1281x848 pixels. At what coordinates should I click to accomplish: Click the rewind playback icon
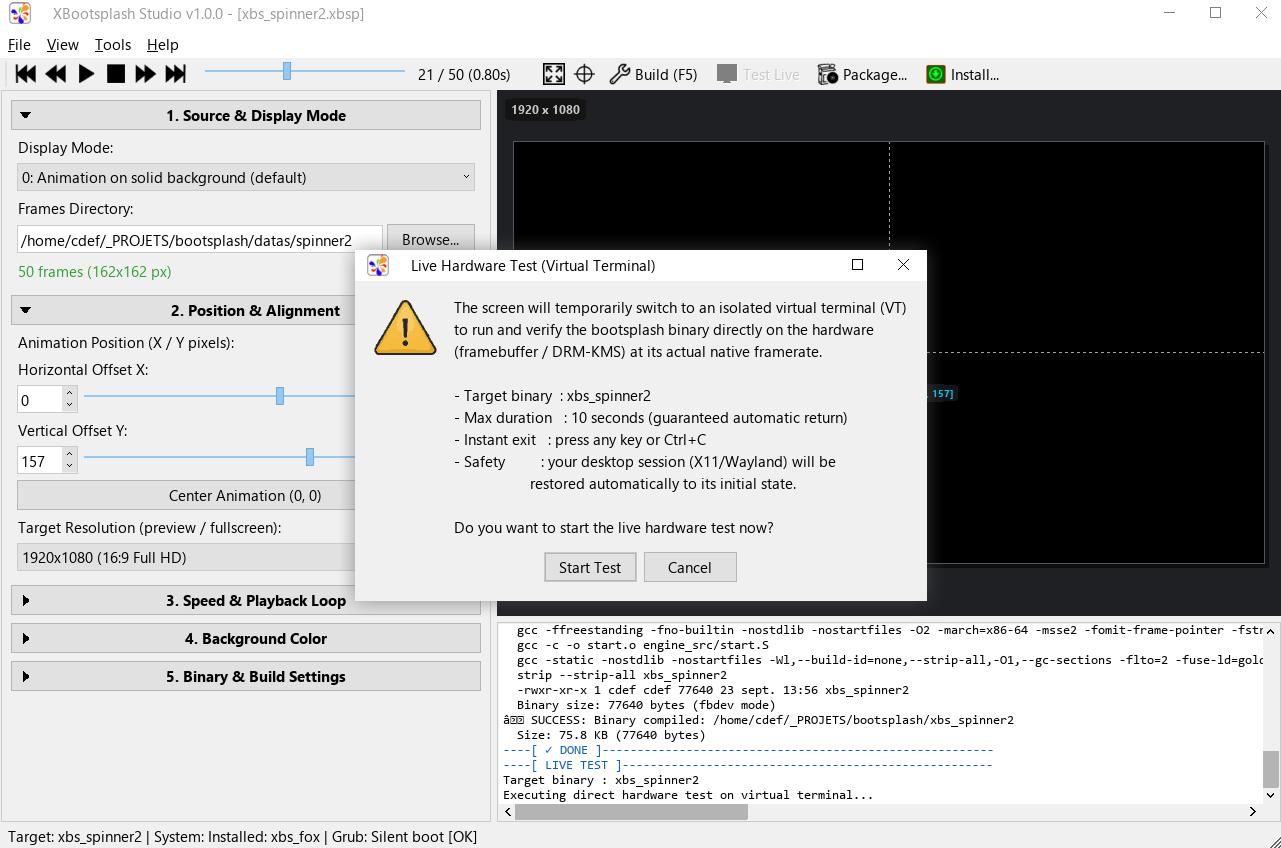[56, 74]
